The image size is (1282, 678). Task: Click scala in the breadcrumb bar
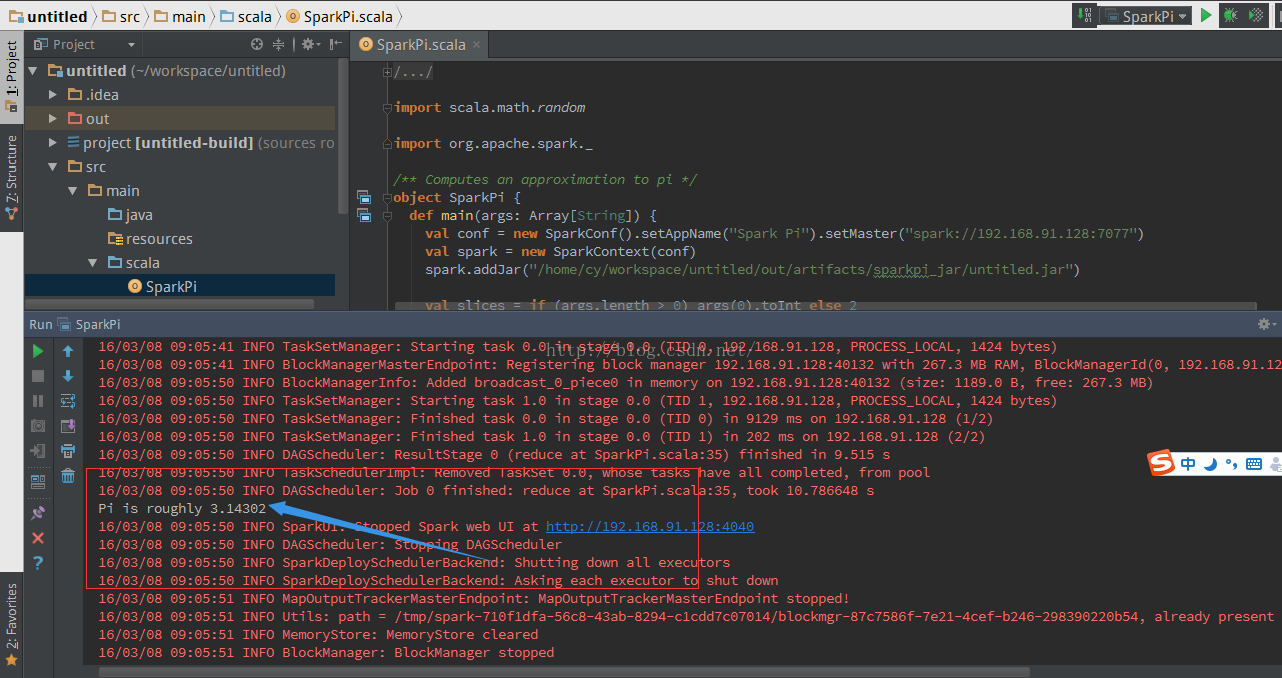tap(246, 16)
